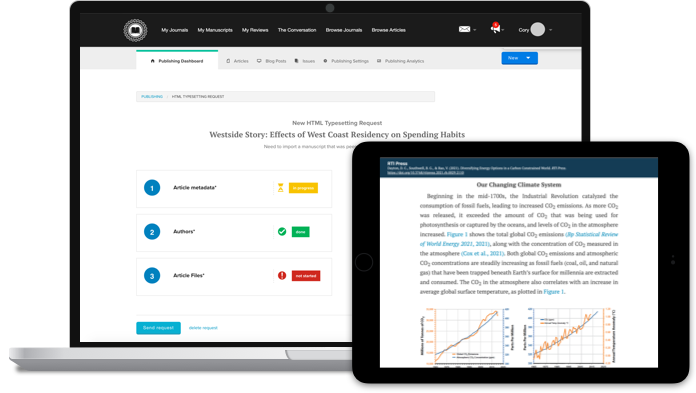Switch to the Issues tab
Screen dimensions: 696x393
click(304, 61)
